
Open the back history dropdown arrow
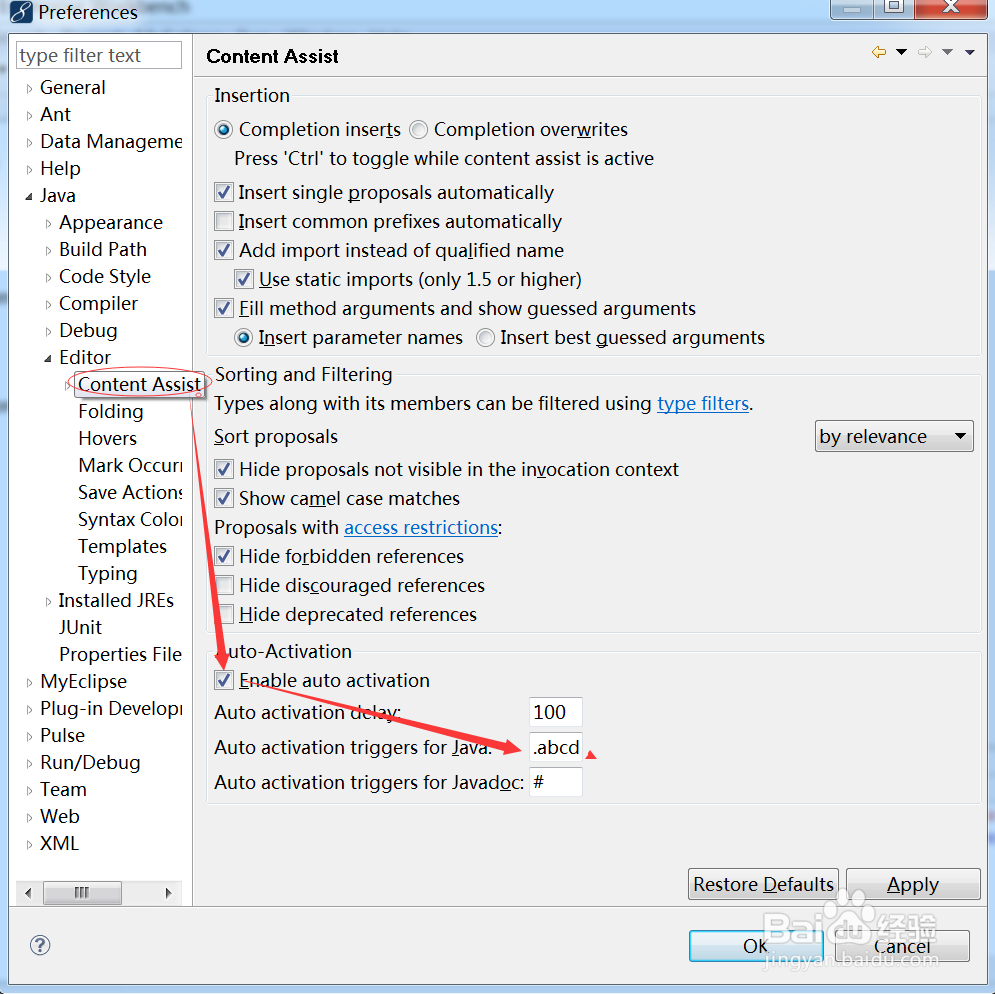[x=901, y=53]
